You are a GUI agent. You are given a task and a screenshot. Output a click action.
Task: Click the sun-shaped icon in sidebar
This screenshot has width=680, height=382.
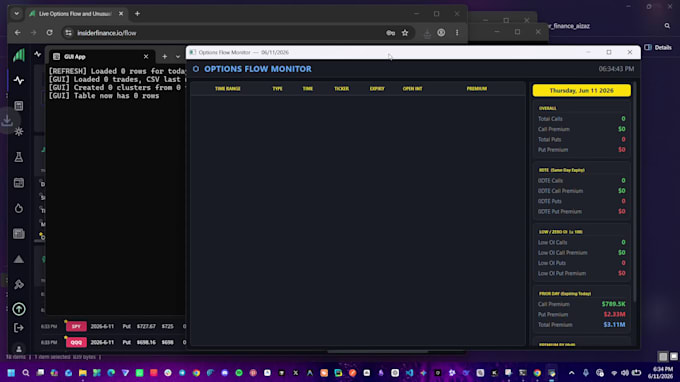(19, 131)
